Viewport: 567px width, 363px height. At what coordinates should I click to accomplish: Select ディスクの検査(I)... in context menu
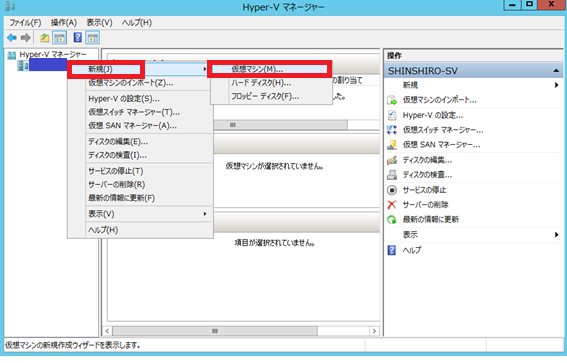tap(140, 155)
